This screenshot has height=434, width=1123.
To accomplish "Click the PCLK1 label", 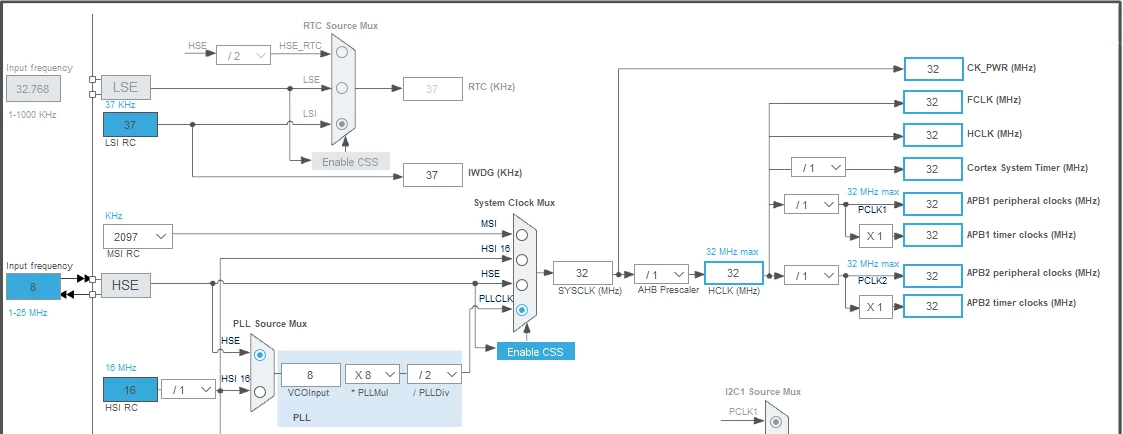I will [x=872, y=210].
